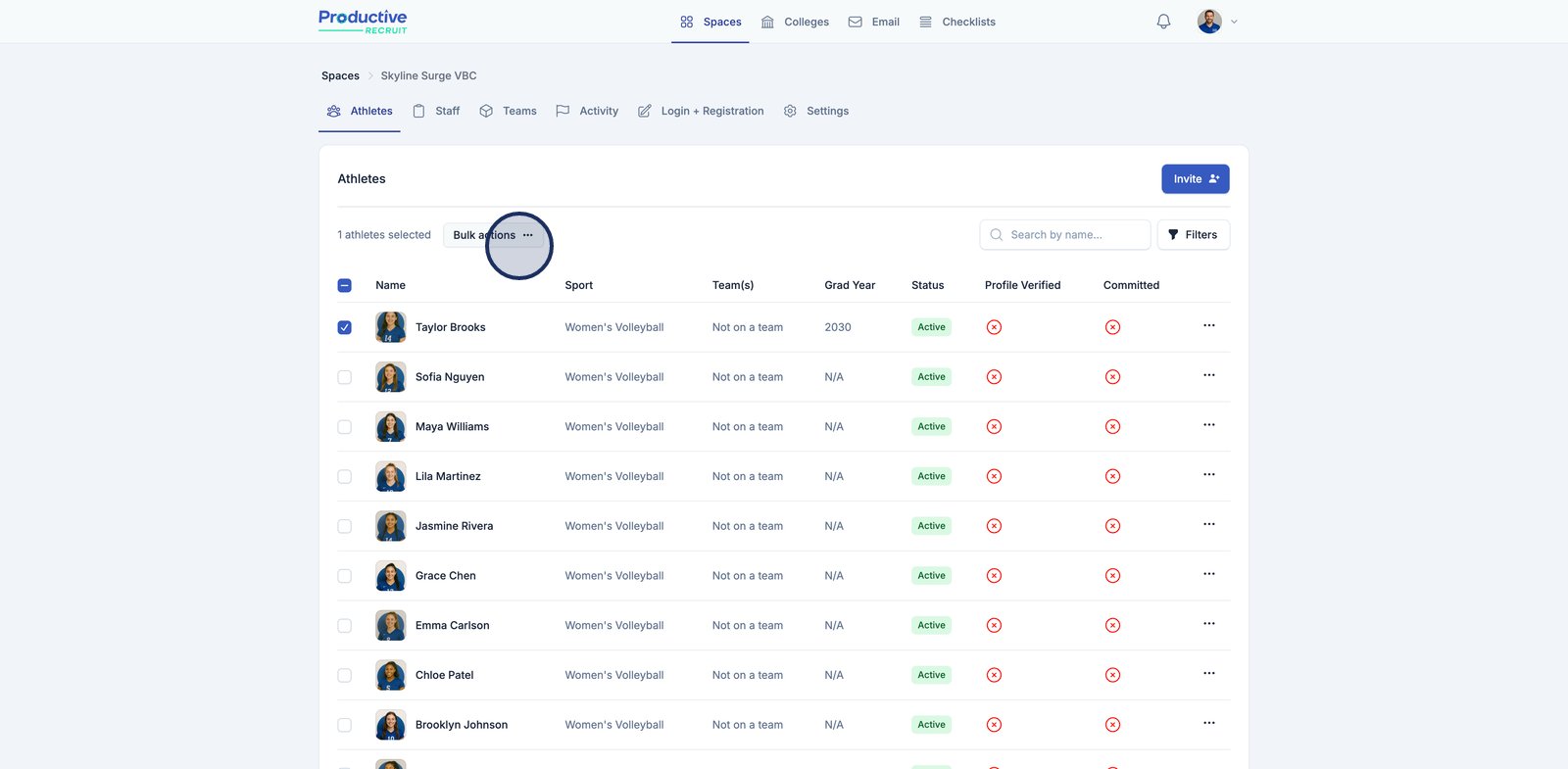Click Emma Carlson's profile verified icon
The height and width of the screenshot is (769, 1568).
[x=994, y=625]
